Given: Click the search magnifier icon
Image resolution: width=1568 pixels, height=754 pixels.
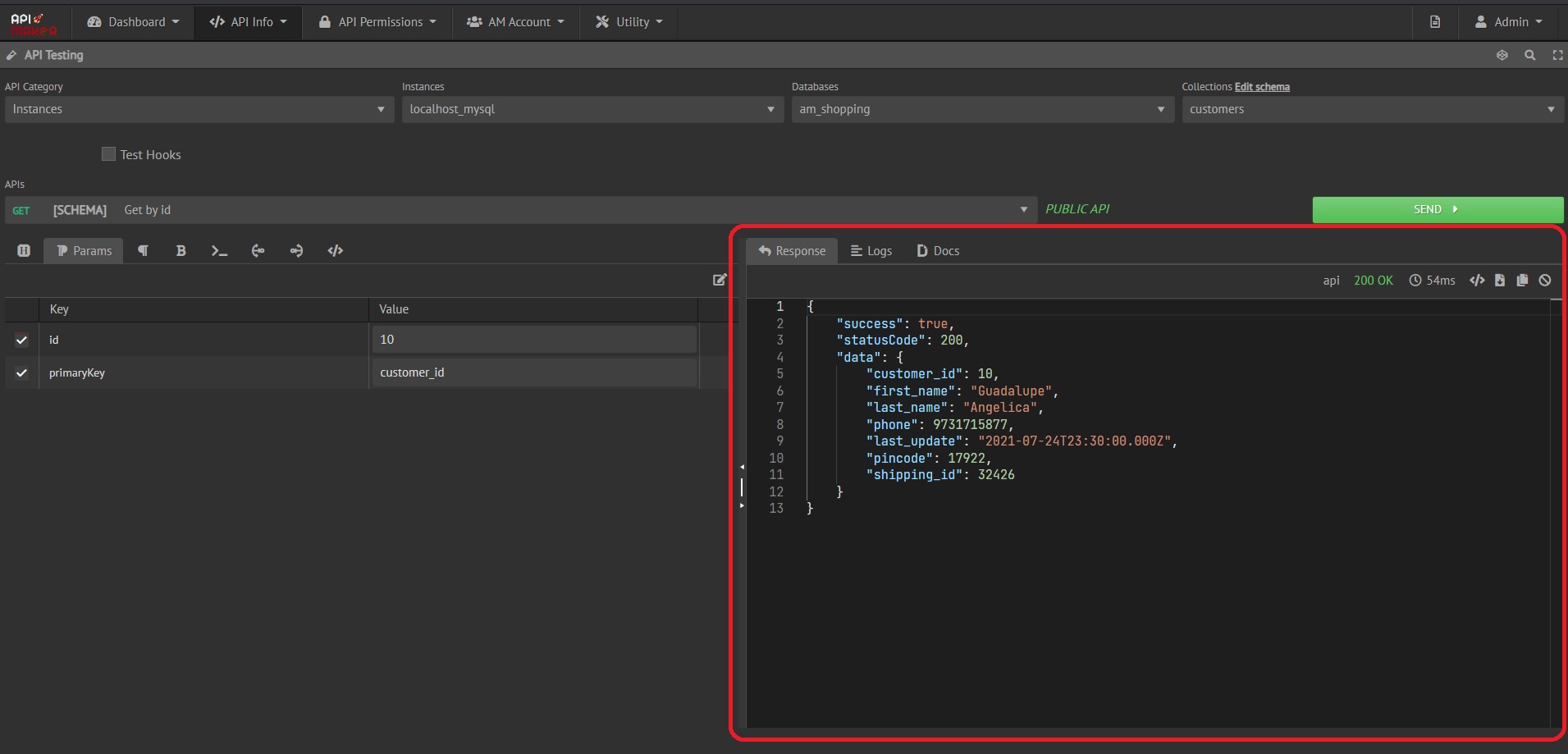Looking at the screenshot, I should coord(1529,55).
